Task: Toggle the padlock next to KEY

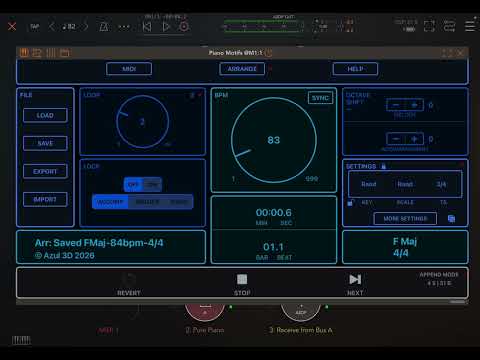Action: click(350, 202)
